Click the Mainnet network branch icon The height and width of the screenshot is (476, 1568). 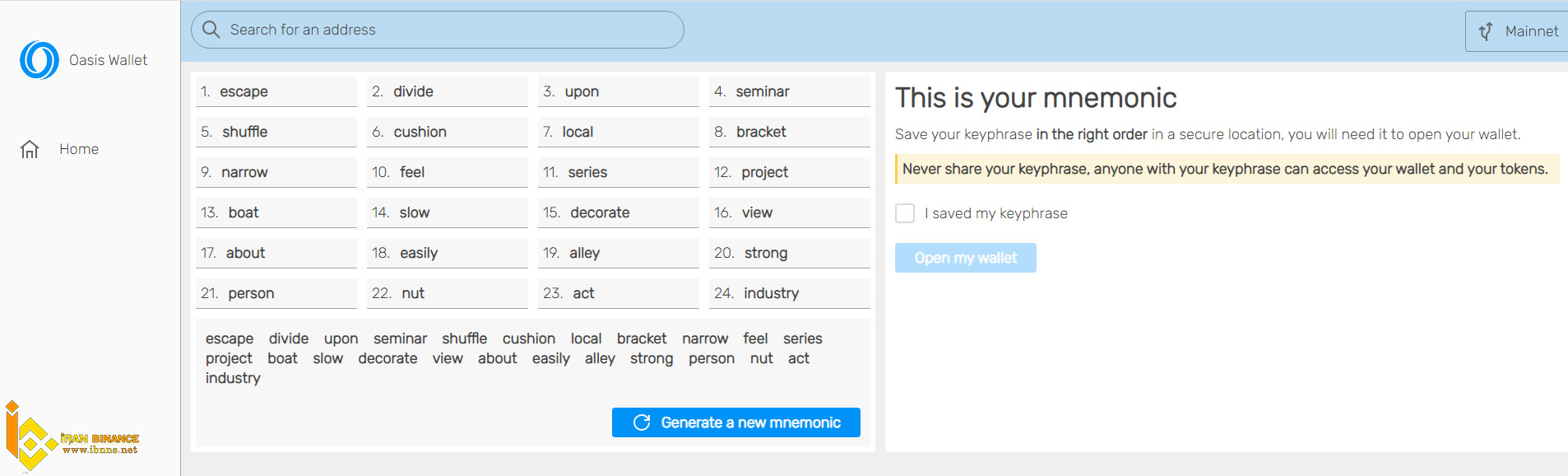click(1486, 31)
